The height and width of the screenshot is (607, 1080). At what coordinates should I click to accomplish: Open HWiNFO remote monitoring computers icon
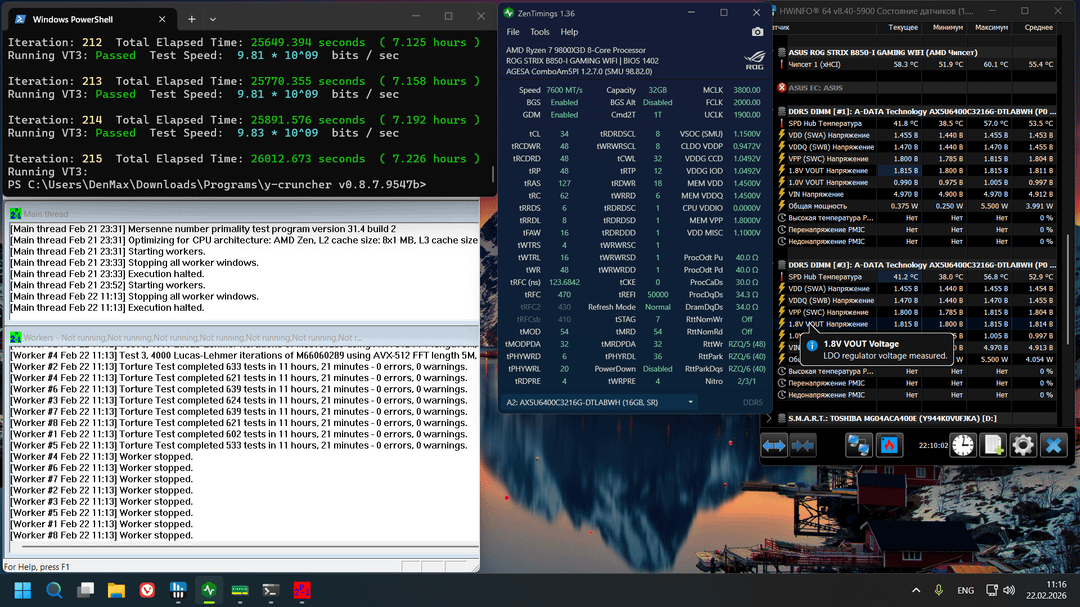858,446
